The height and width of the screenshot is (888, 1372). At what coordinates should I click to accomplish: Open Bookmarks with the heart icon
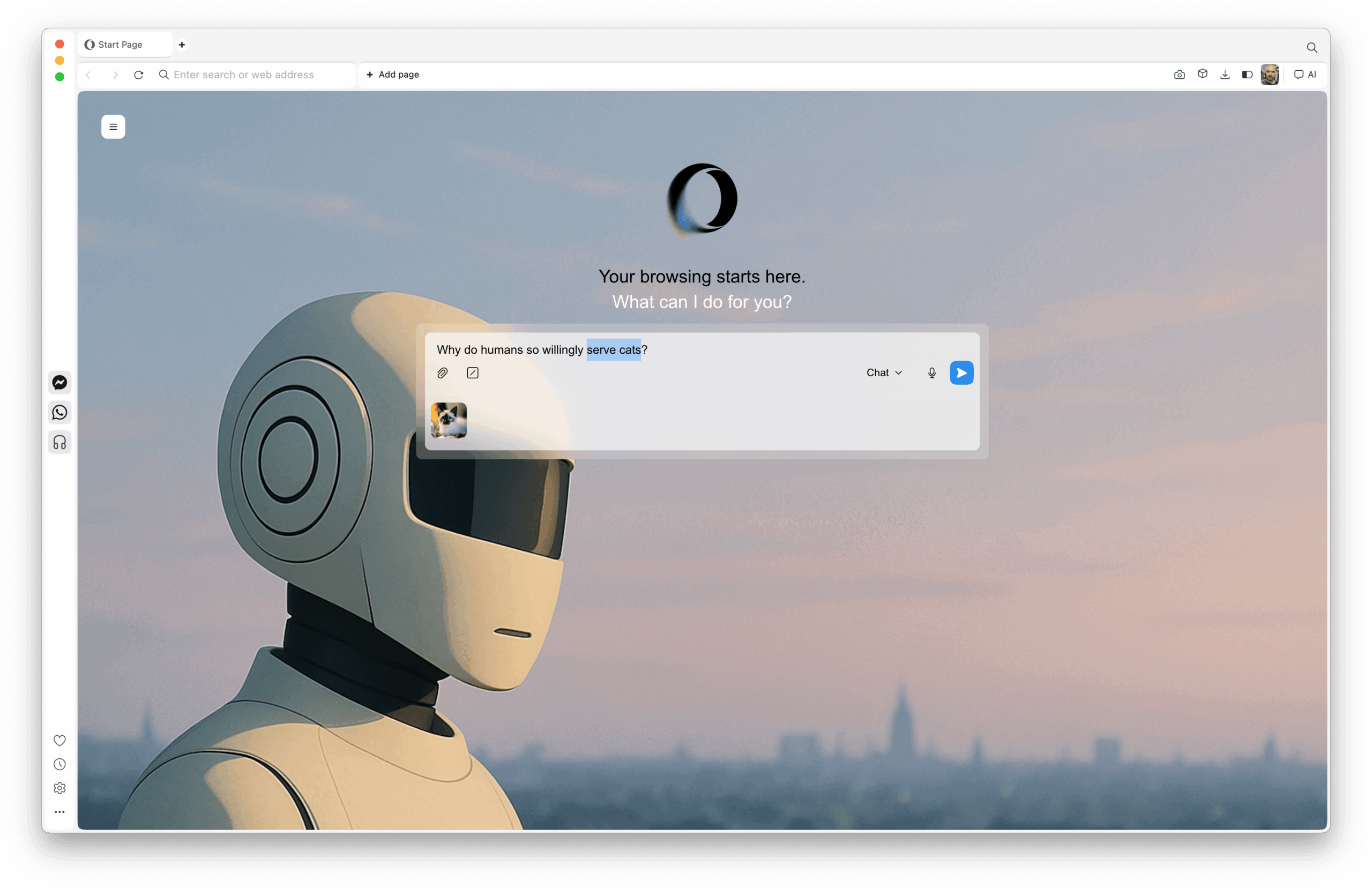[59, 741]
